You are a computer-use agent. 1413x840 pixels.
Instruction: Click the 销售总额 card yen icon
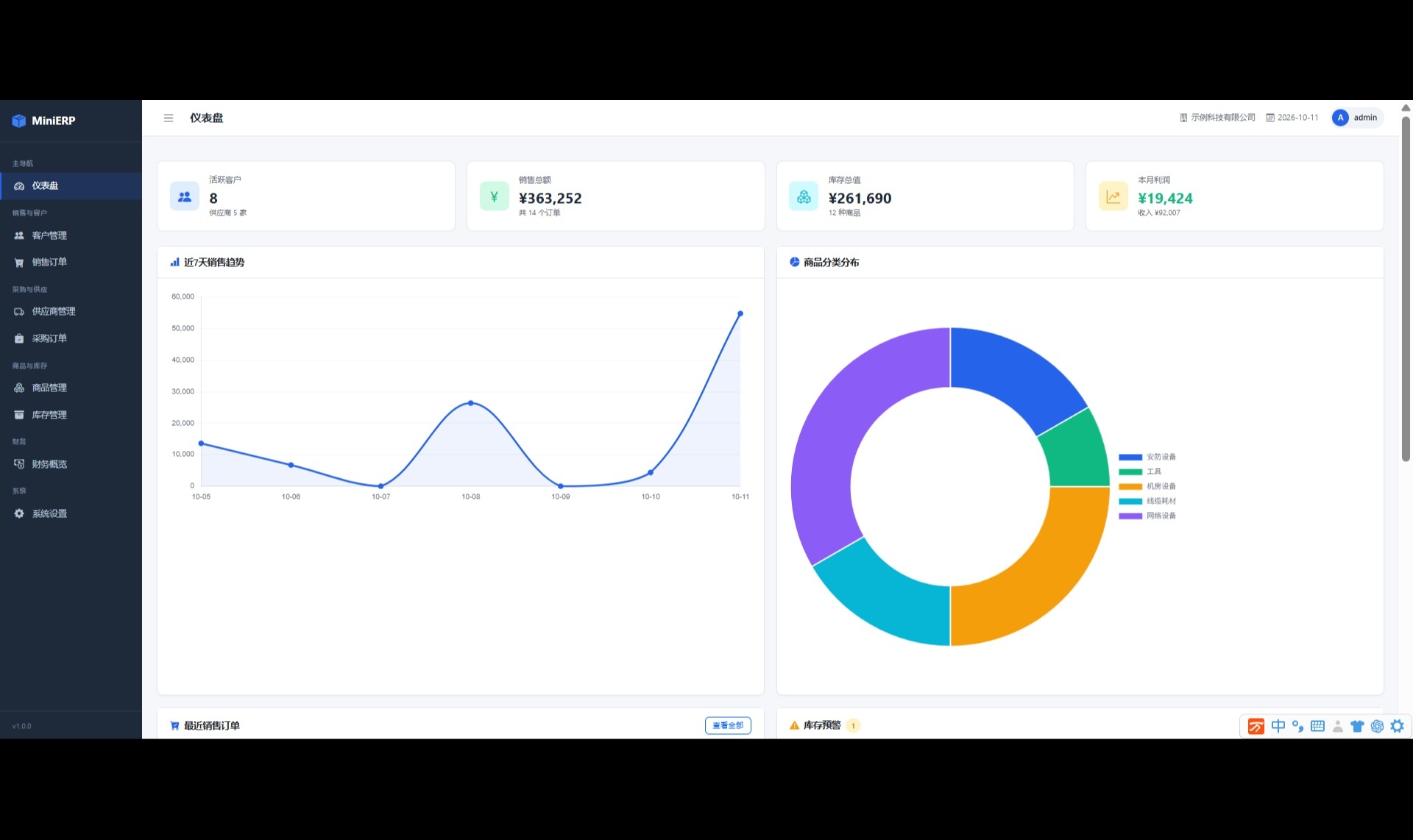pyautogui.click(x=495, y=196)
